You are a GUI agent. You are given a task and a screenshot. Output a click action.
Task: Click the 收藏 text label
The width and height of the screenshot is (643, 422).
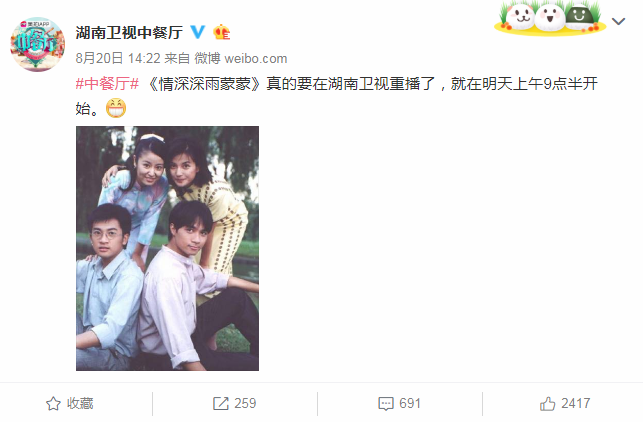[80, 403]
